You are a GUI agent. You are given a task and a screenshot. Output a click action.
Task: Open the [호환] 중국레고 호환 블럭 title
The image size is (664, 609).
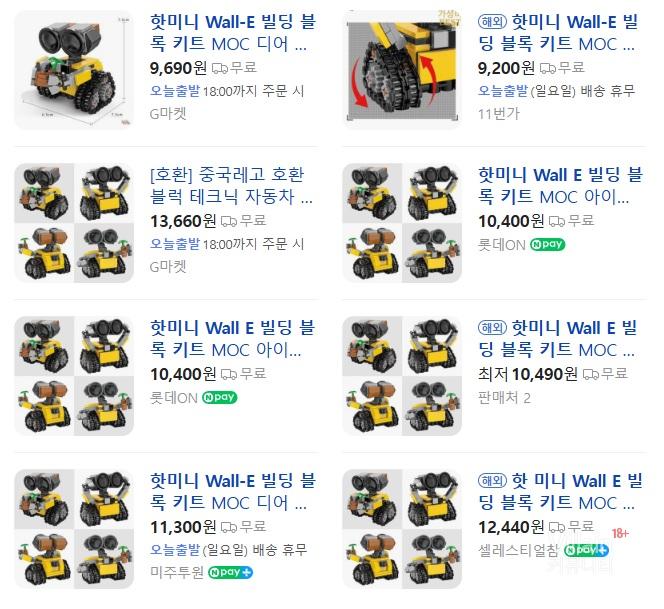[x=231, y=186]
